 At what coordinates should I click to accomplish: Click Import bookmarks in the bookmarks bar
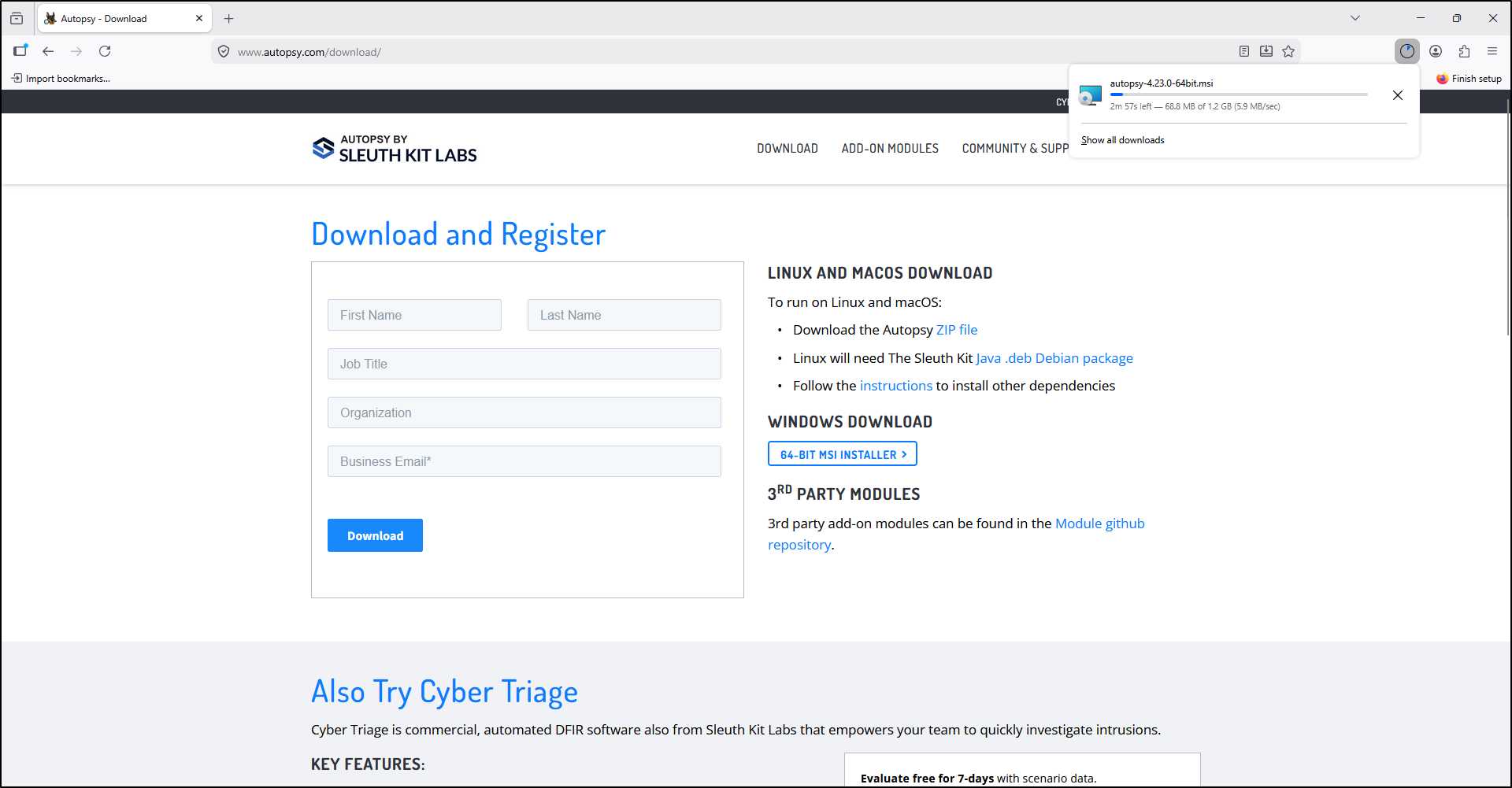pyautogui.click(x=61, y=79)
